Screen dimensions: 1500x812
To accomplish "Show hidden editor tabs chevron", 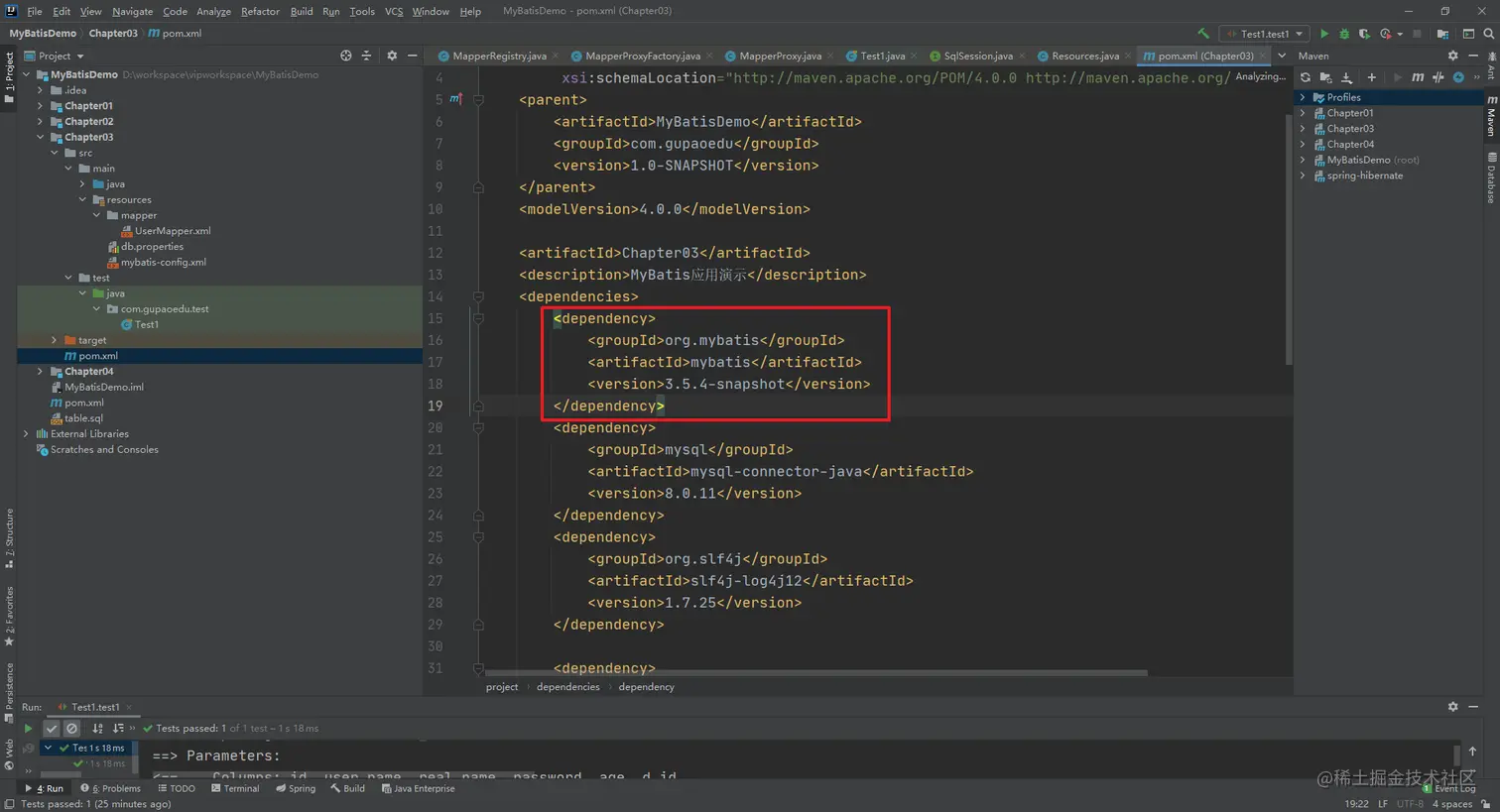I will [x=1282, y=56].
